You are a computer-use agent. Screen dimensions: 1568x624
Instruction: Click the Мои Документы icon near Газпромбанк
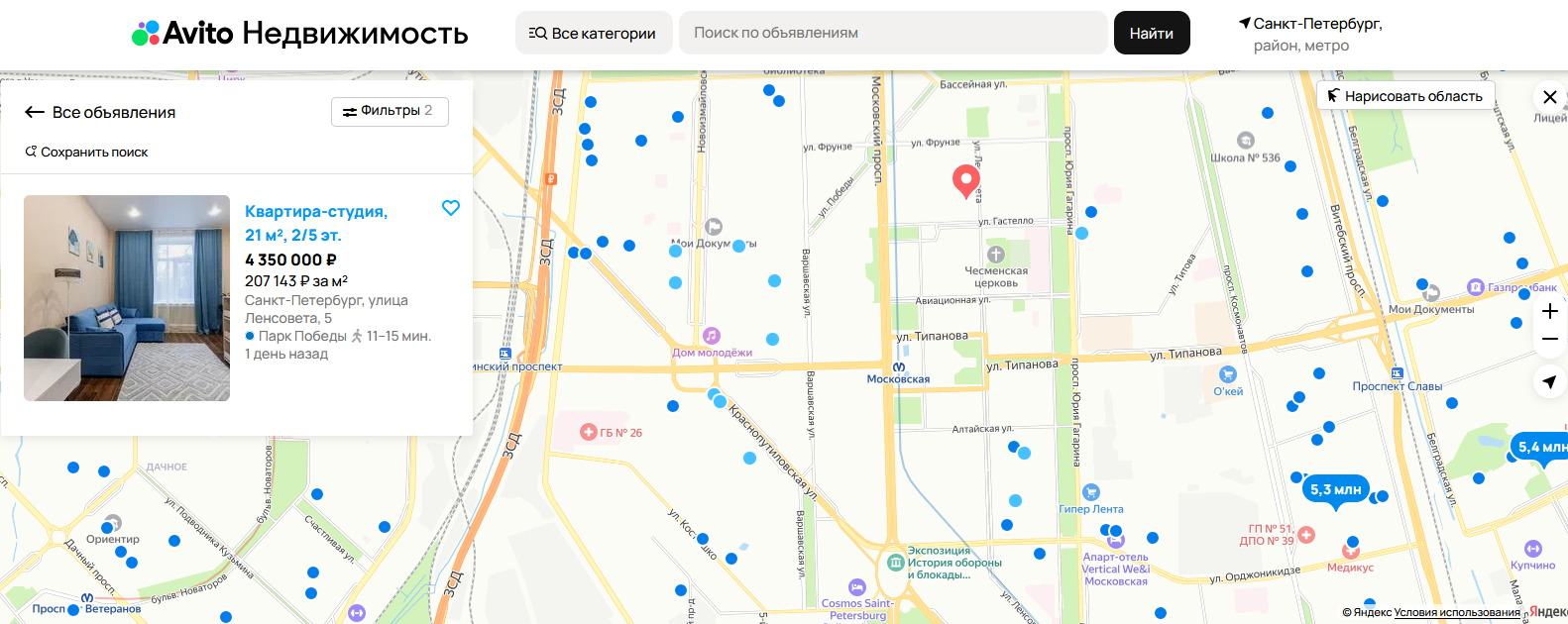1431,293
